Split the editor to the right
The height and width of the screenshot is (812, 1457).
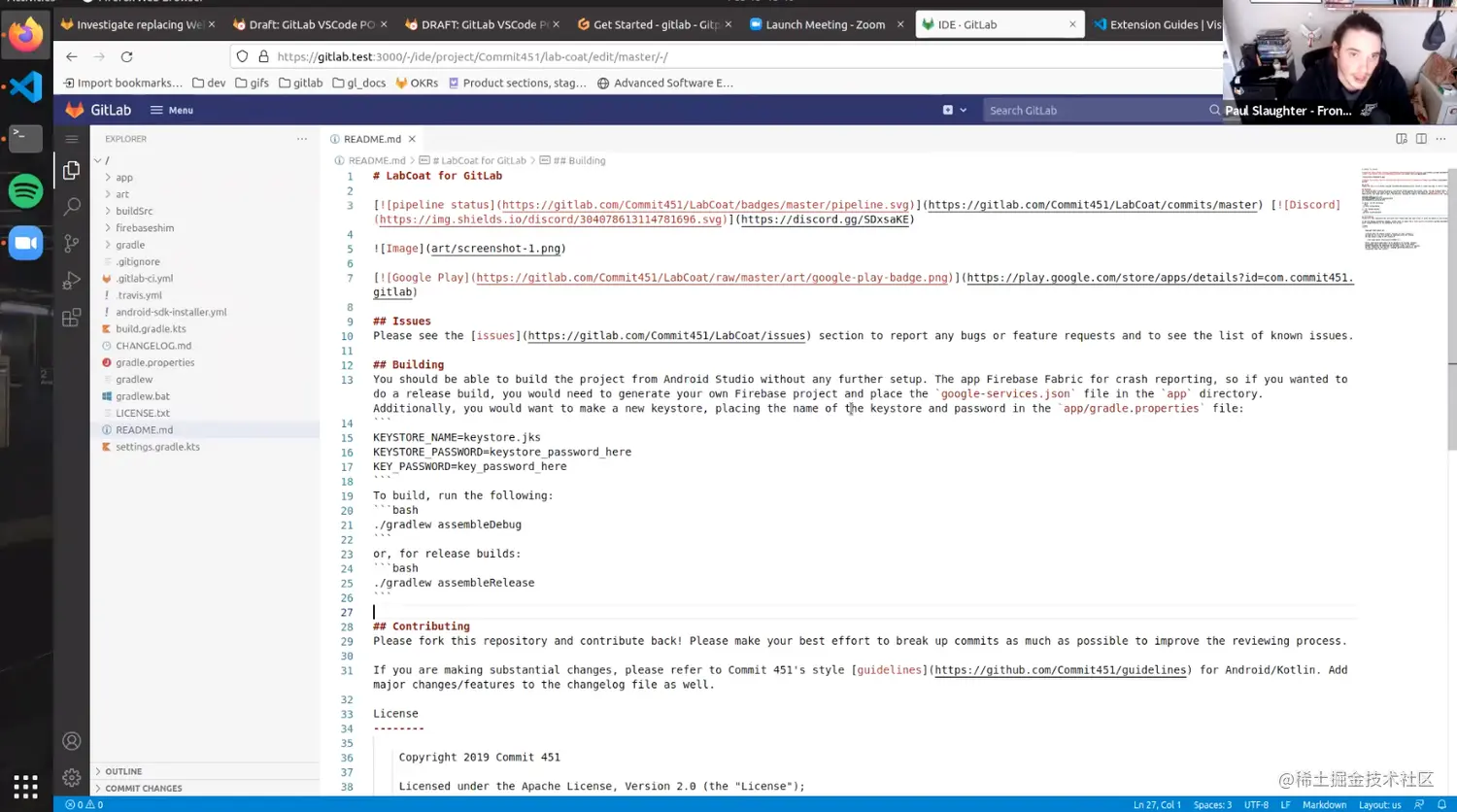tap(1421, 139)
